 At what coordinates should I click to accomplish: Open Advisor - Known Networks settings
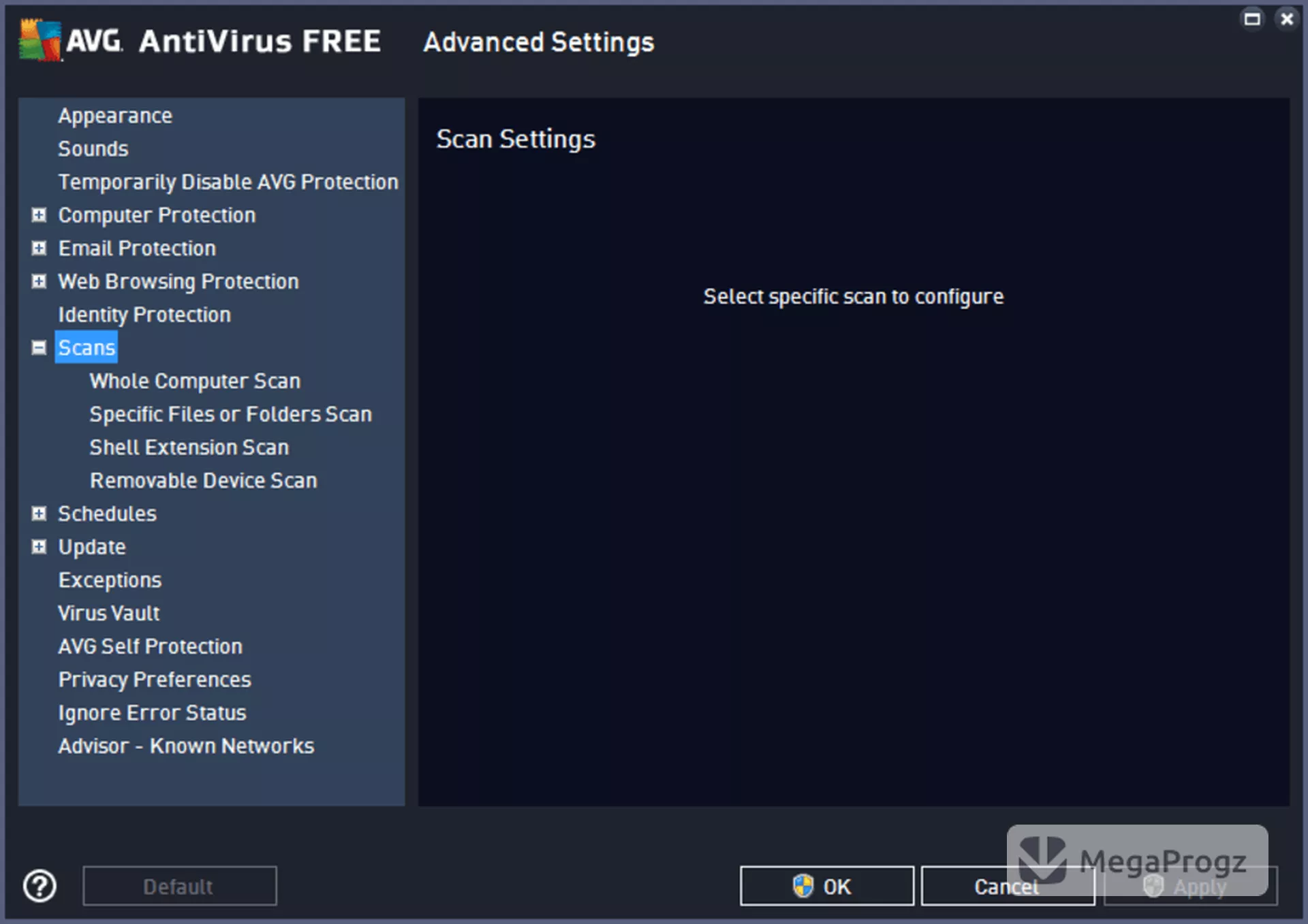click(x=186, y=746)
